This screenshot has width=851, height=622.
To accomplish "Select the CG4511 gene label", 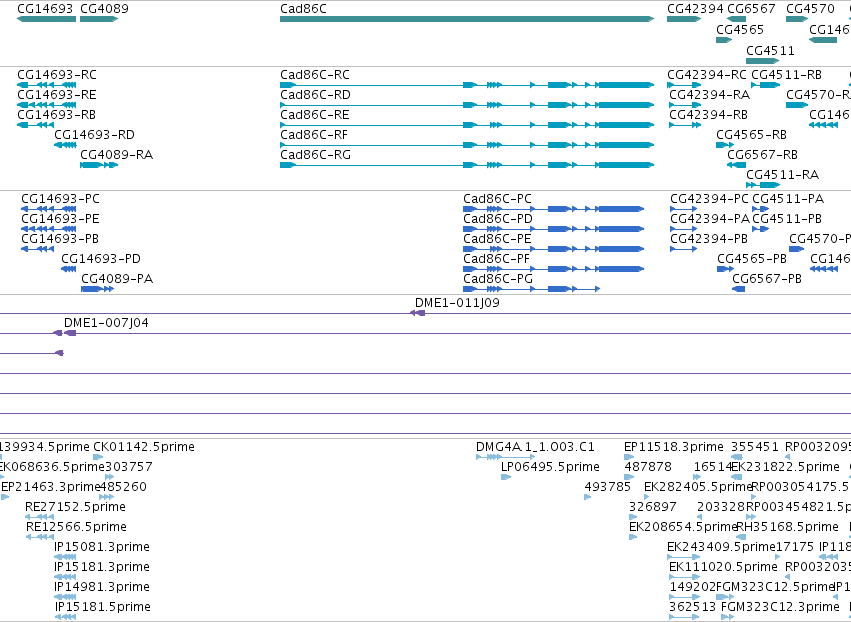I will (770, 50).
